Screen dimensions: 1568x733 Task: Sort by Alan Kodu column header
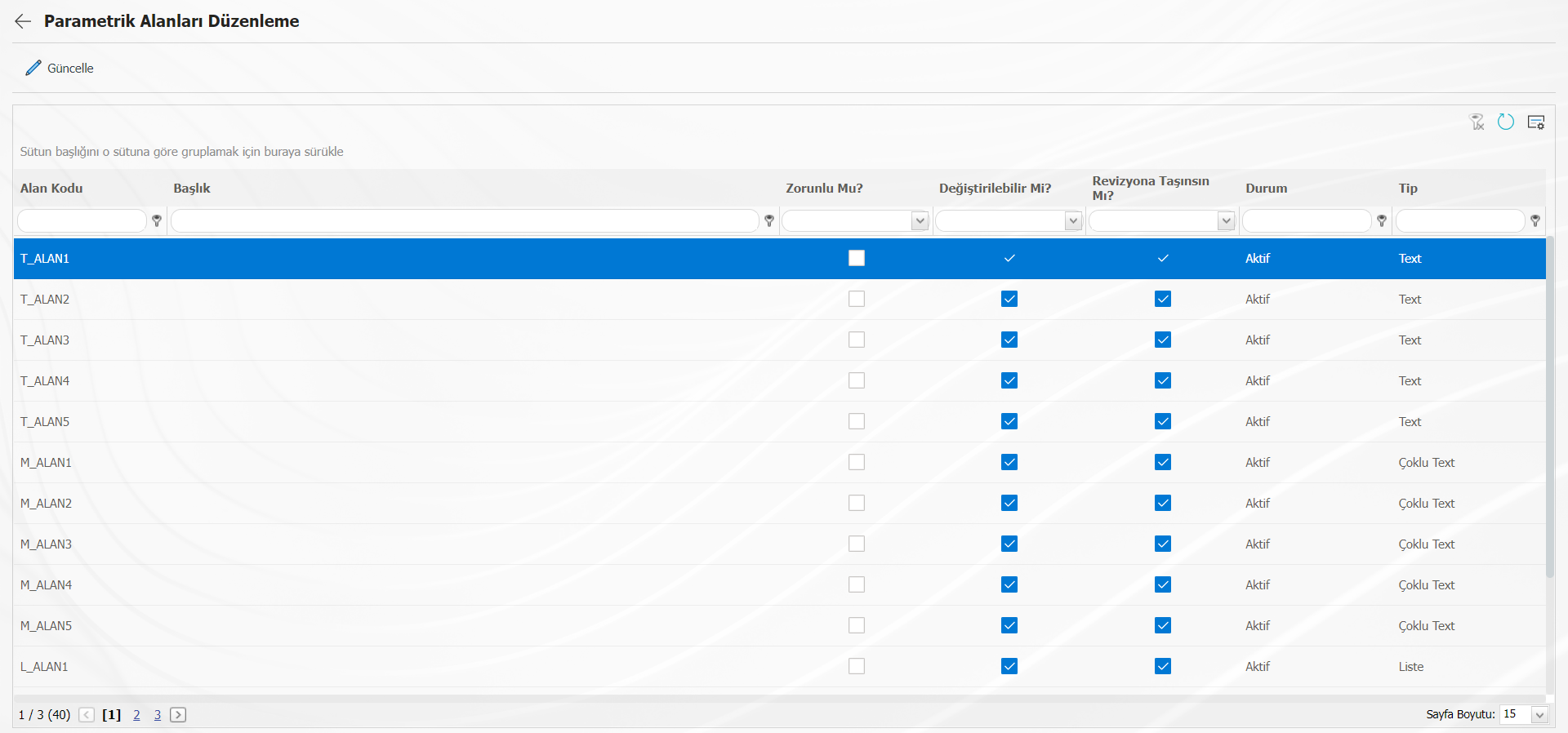[51, 189]
